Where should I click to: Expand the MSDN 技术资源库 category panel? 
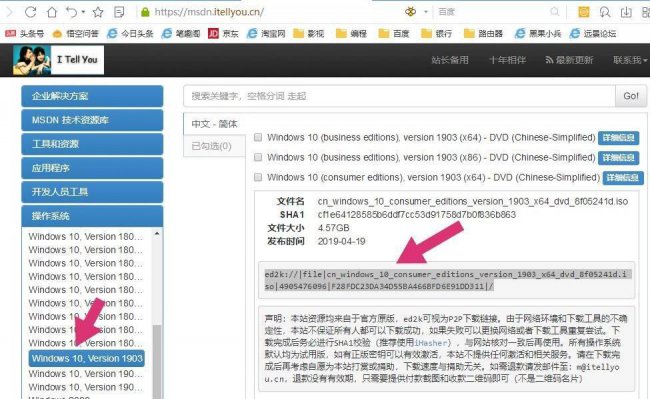click(x=92, y=120)
